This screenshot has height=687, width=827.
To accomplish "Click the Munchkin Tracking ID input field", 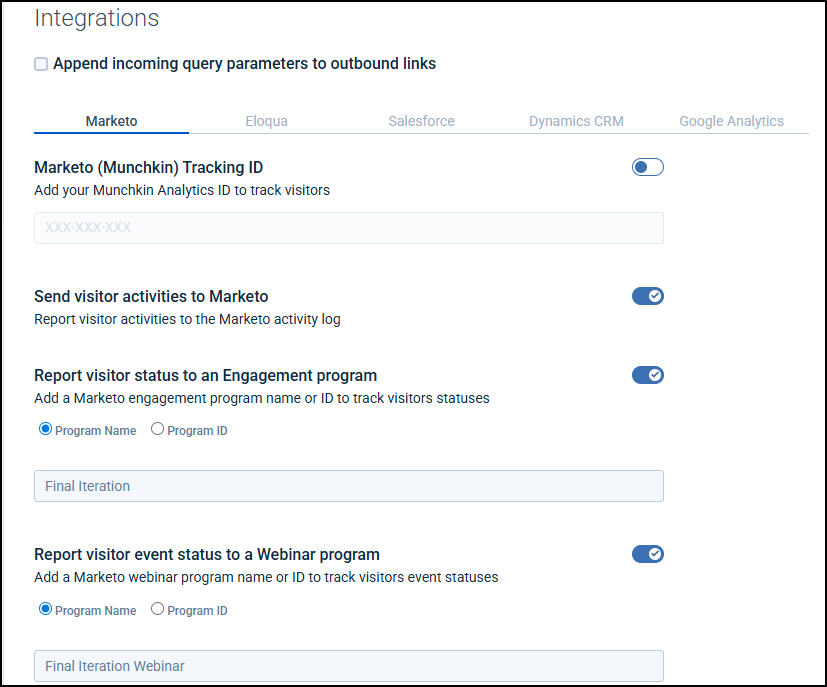I will (348, 228).
